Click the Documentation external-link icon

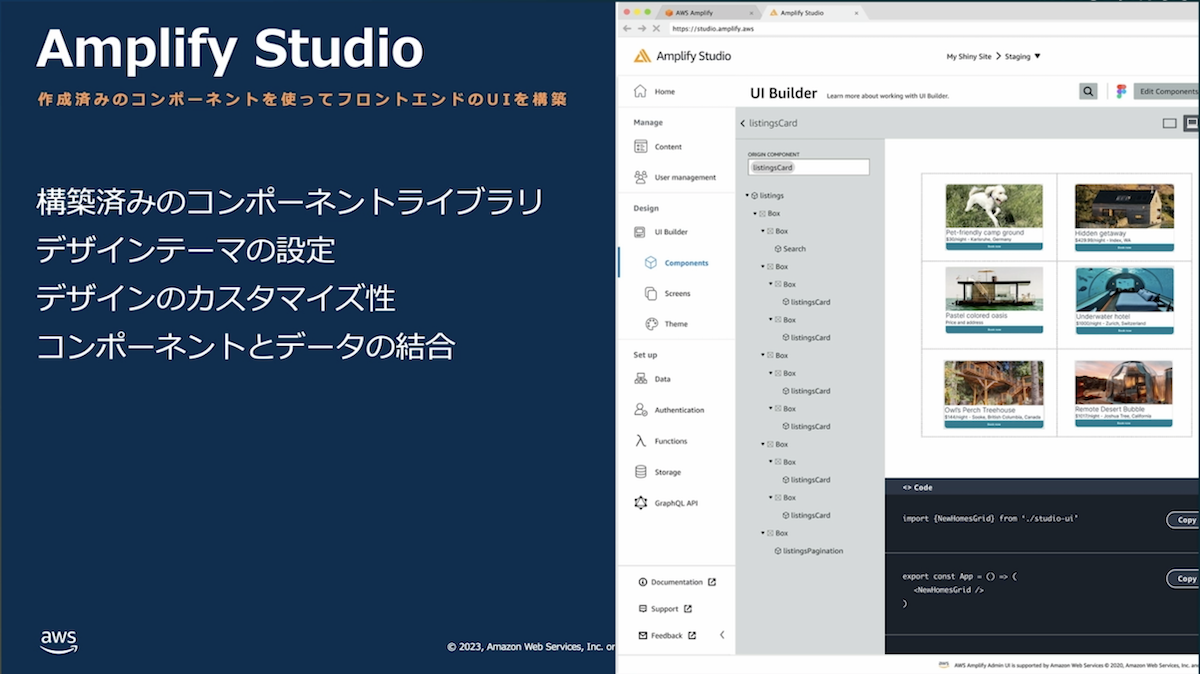(712, 582)
